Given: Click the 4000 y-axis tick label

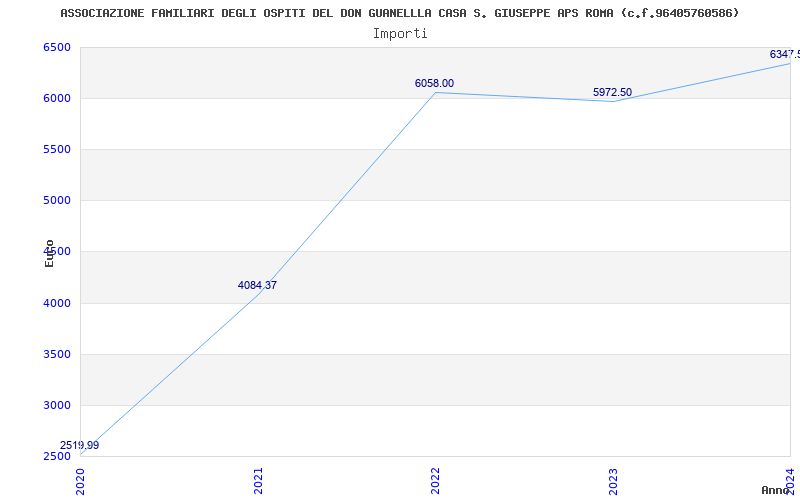Looking at the screenshot, I should pos(57,303).
